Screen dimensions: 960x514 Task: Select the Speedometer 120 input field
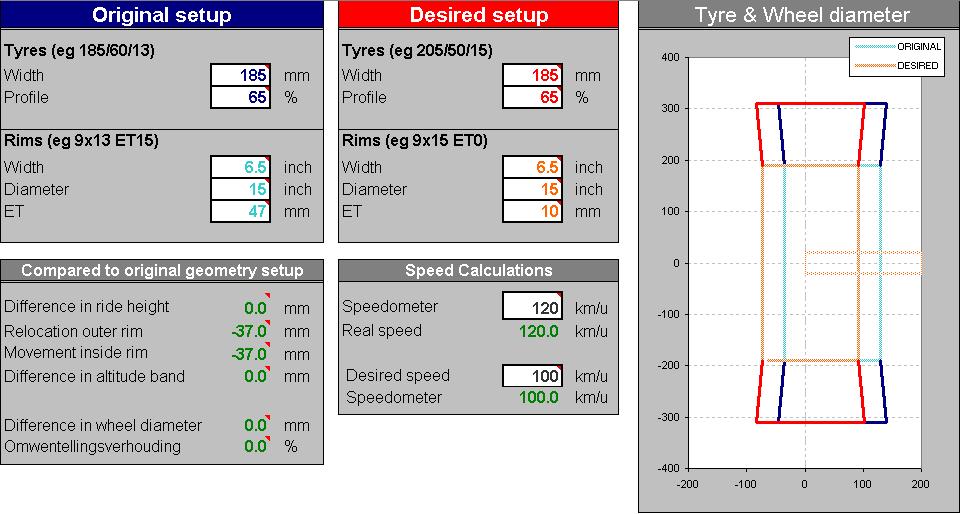[532, 306]
